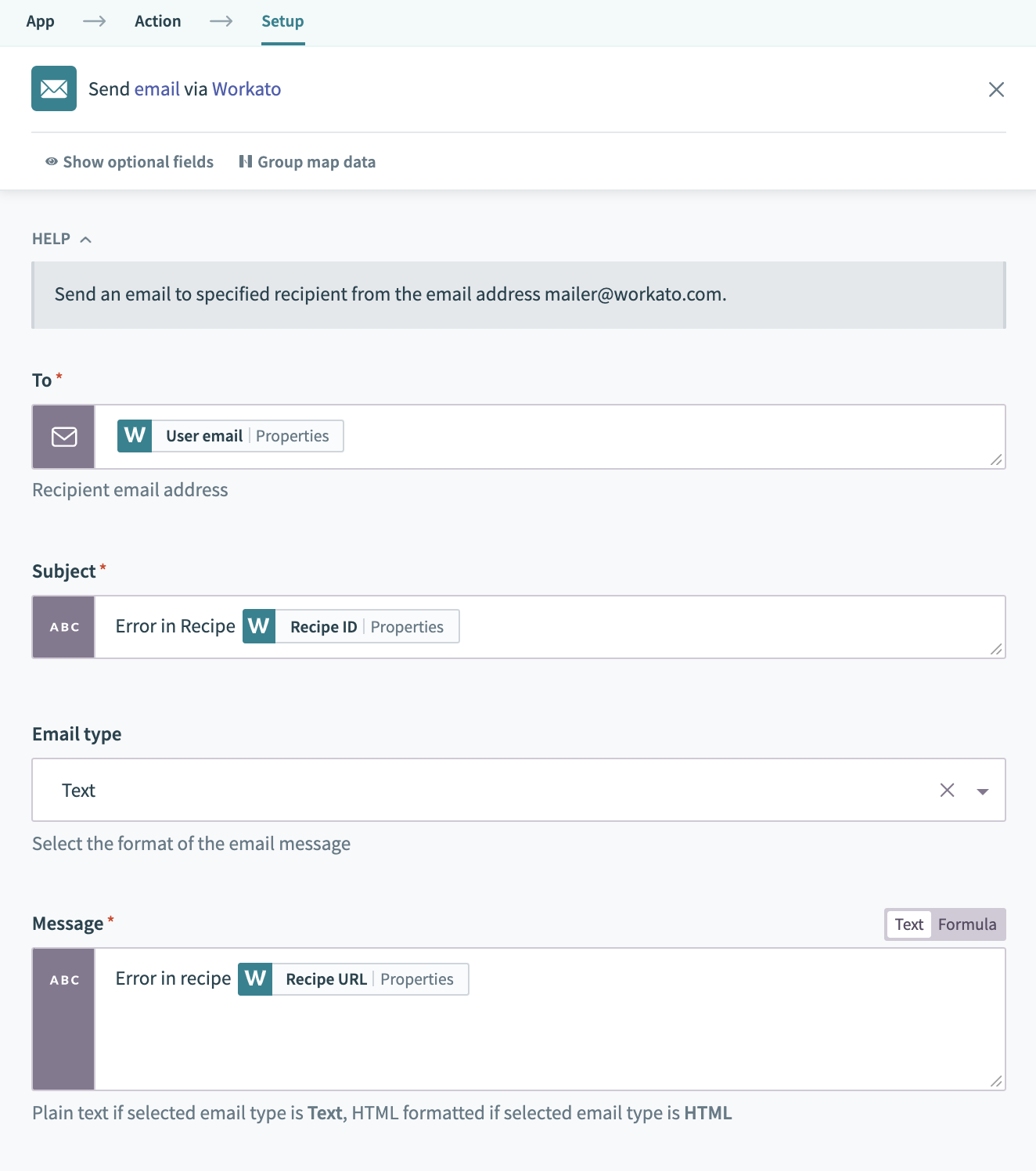Click the teal email envelope app icon
Screen dimensions: 1036x1171
coord(54,88)
